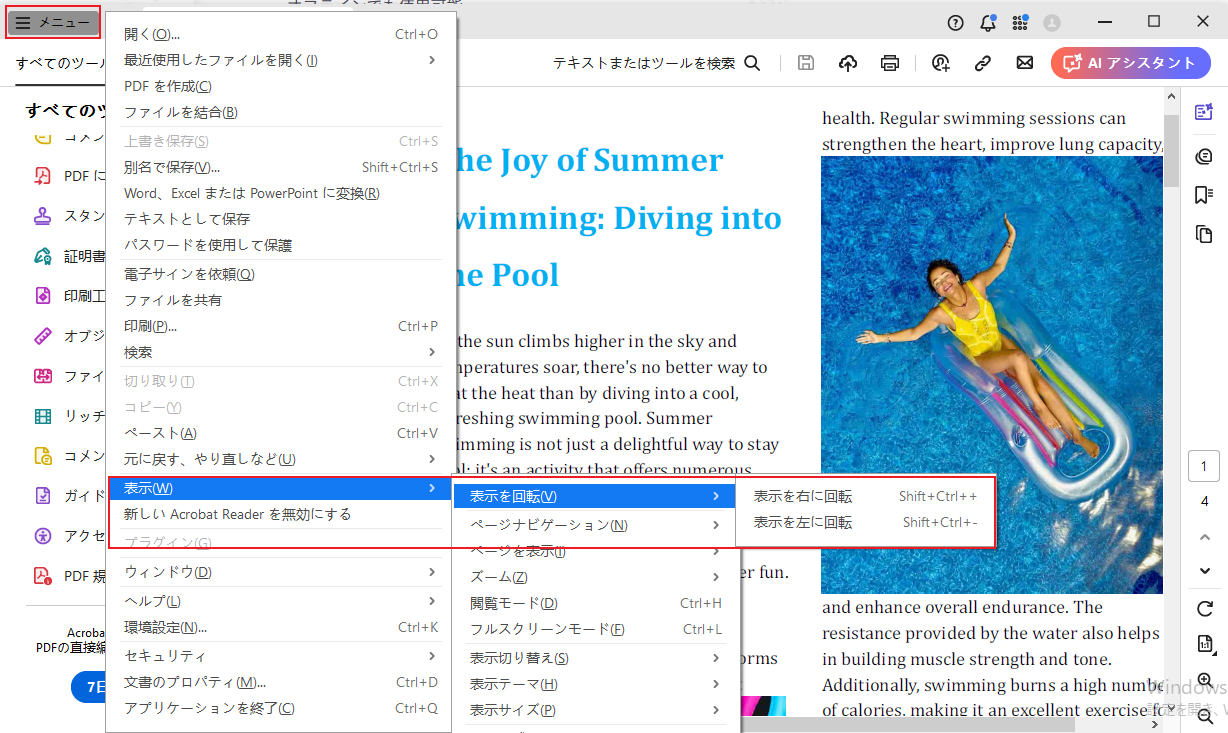The height and width of the screenshot is (733, 1228).
Task: Select ファイルを結合 menu entry
Action: (281, 112)
